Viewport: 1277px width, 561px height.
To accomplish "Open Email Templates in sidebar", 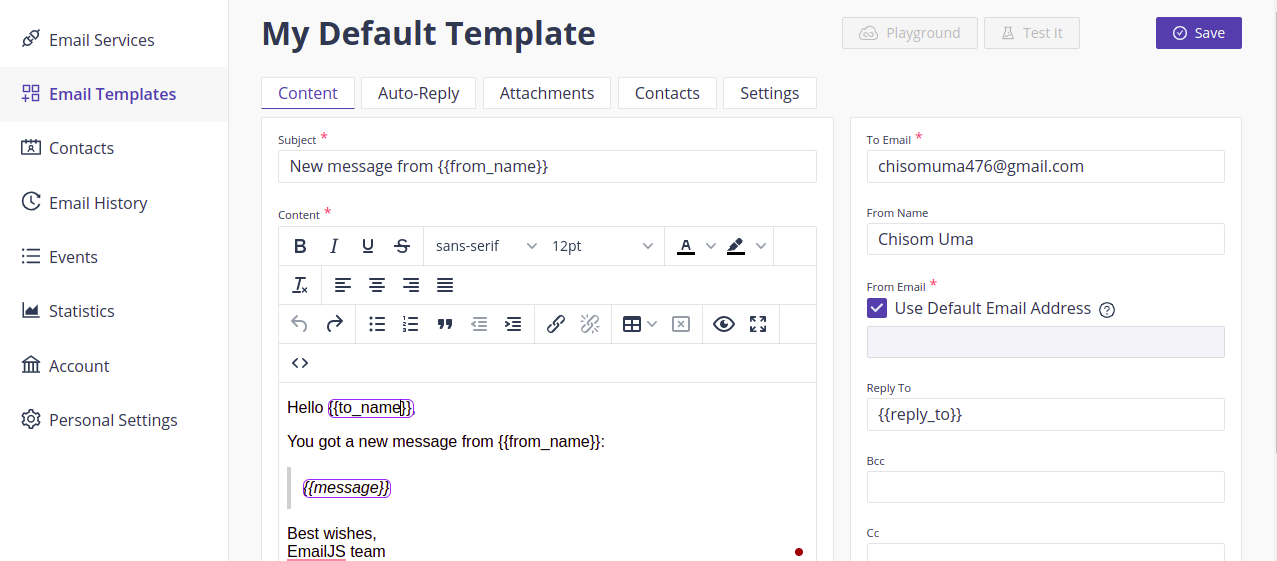I will (114, 94).
